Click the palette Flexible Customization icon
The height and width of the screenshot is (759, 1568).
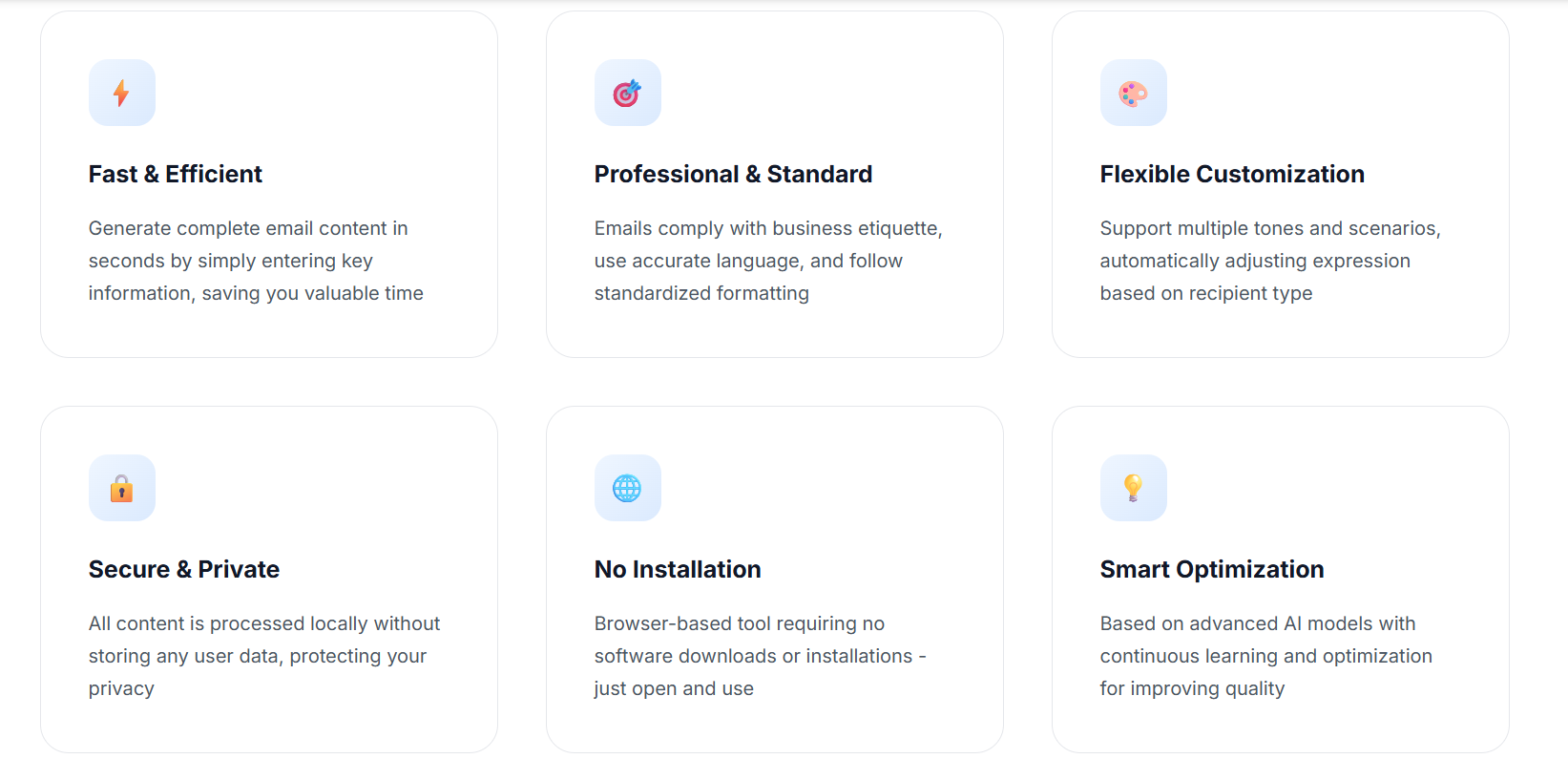(x=1133, y=93)
